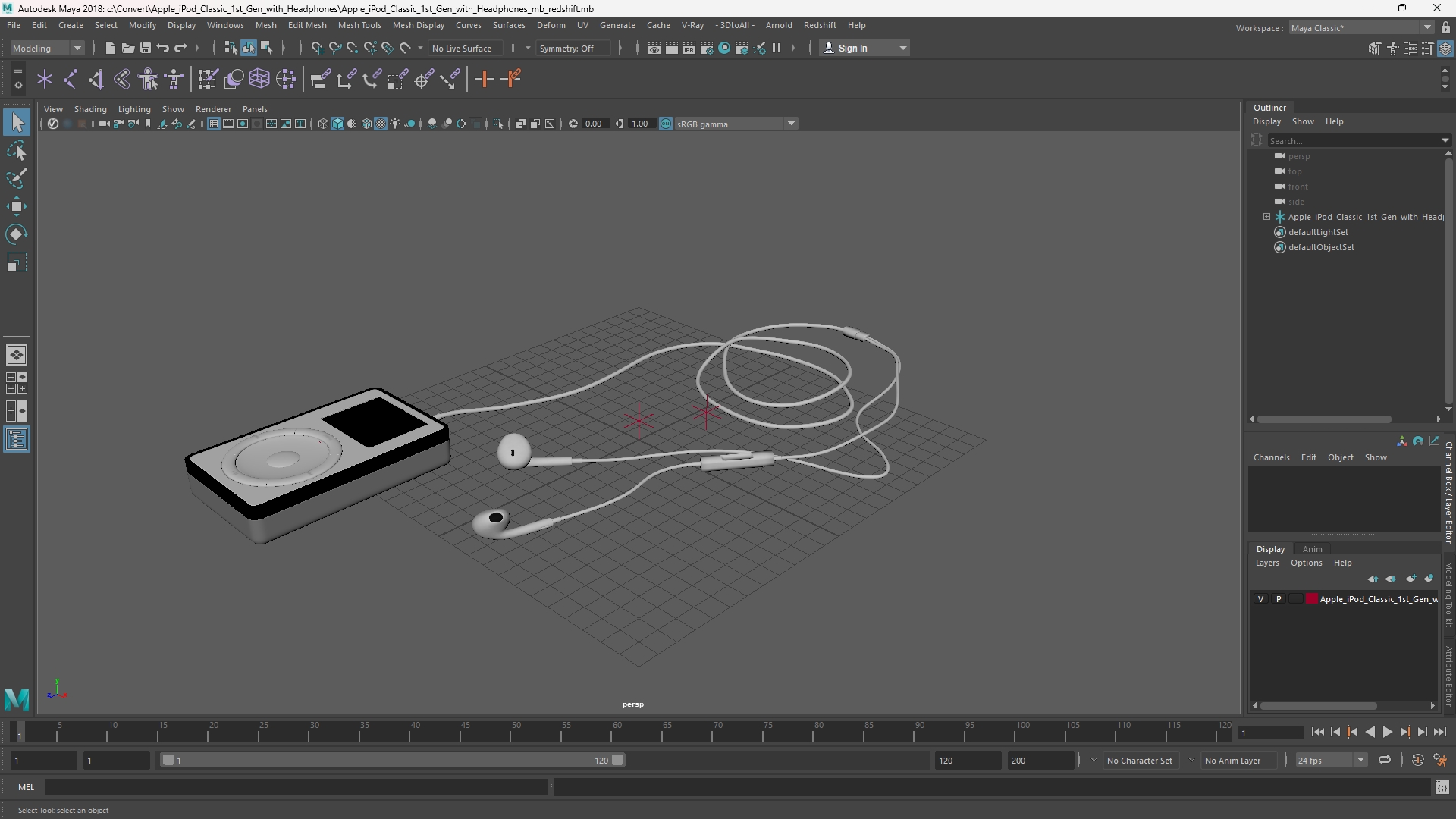Viewport: 1456px width, 819px height.
Task: Click the Redo arrow icon
Action: pyautogui.click(x=180, y=48)
